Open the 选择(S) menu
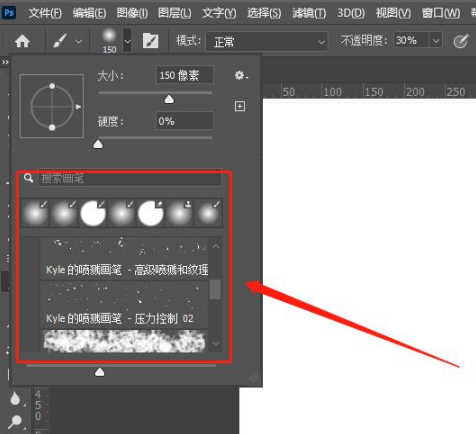The width and height of the screenshot is (476, 434). 264,13
